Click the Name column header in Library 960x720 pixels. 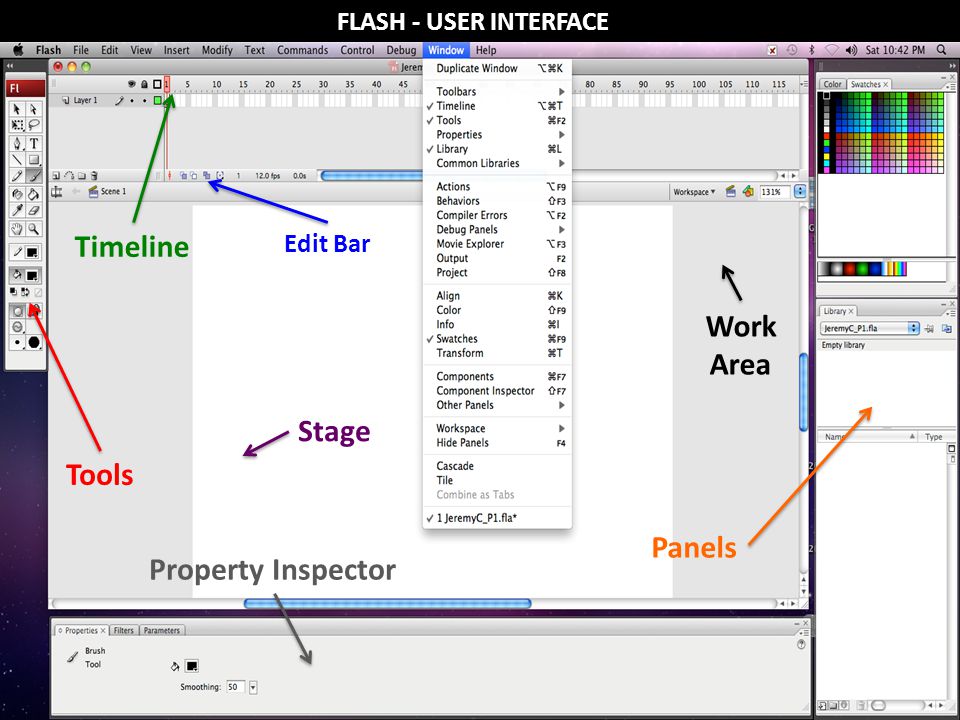(868, 437)
